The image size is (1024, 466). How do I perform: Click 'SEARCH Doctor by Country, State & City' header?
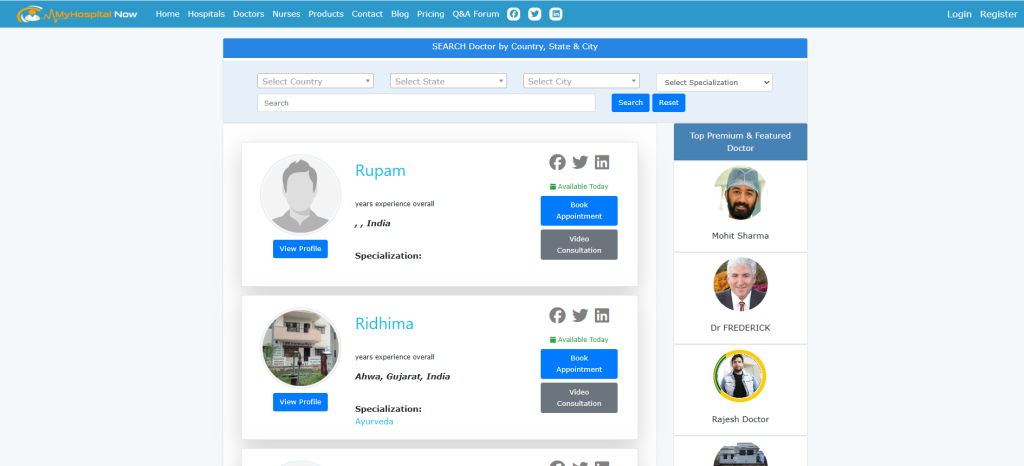click(515, 47)
